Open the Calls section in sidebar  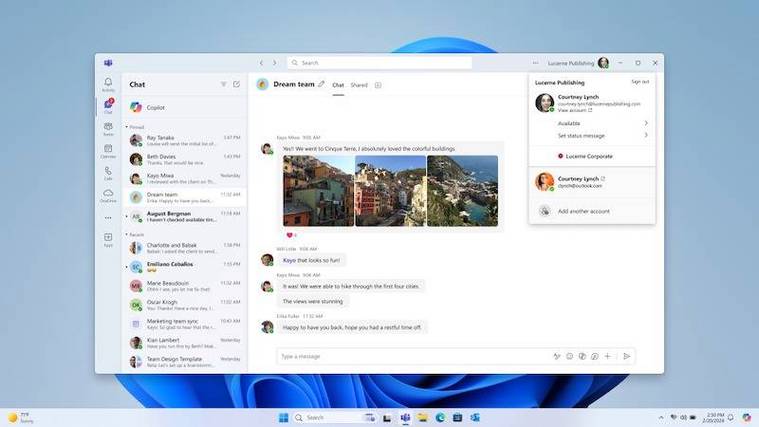coord(108,172)
